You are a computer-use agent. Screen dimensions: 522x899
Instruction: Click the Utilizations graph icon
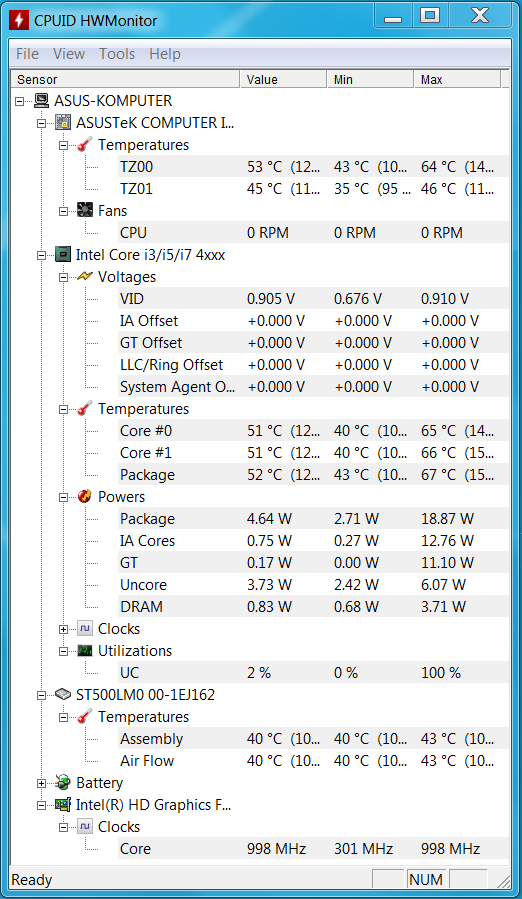coord(85,651)
